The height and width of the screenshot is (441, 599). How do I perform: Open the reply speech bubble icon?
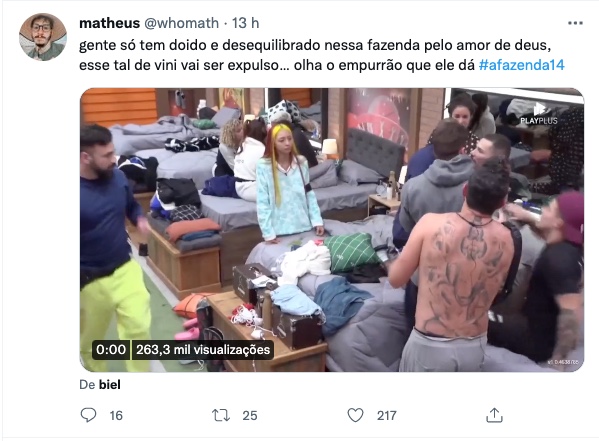pyautogui.click(x=88, y=415)
